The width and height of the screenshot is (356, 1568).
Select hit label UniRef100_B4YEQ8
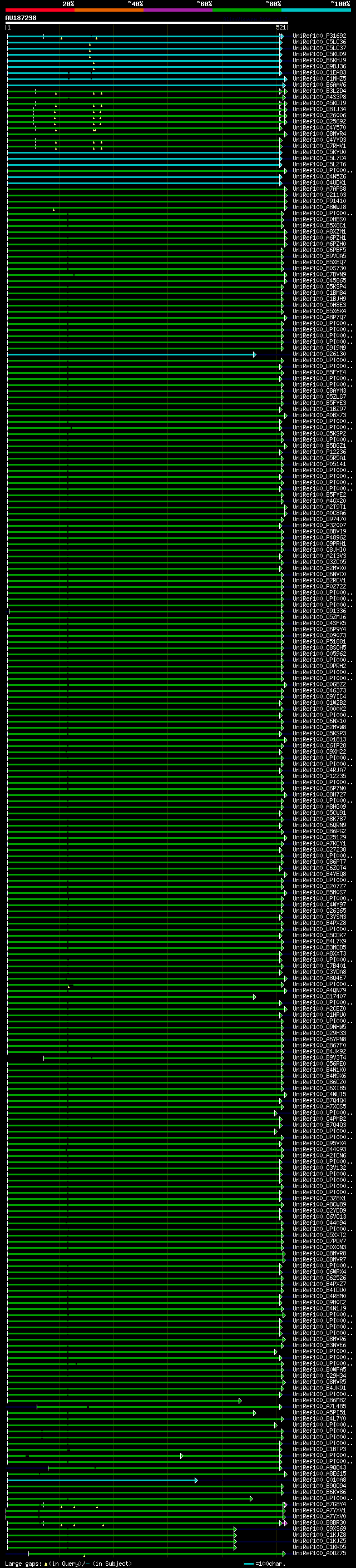[x=319, y=874]
